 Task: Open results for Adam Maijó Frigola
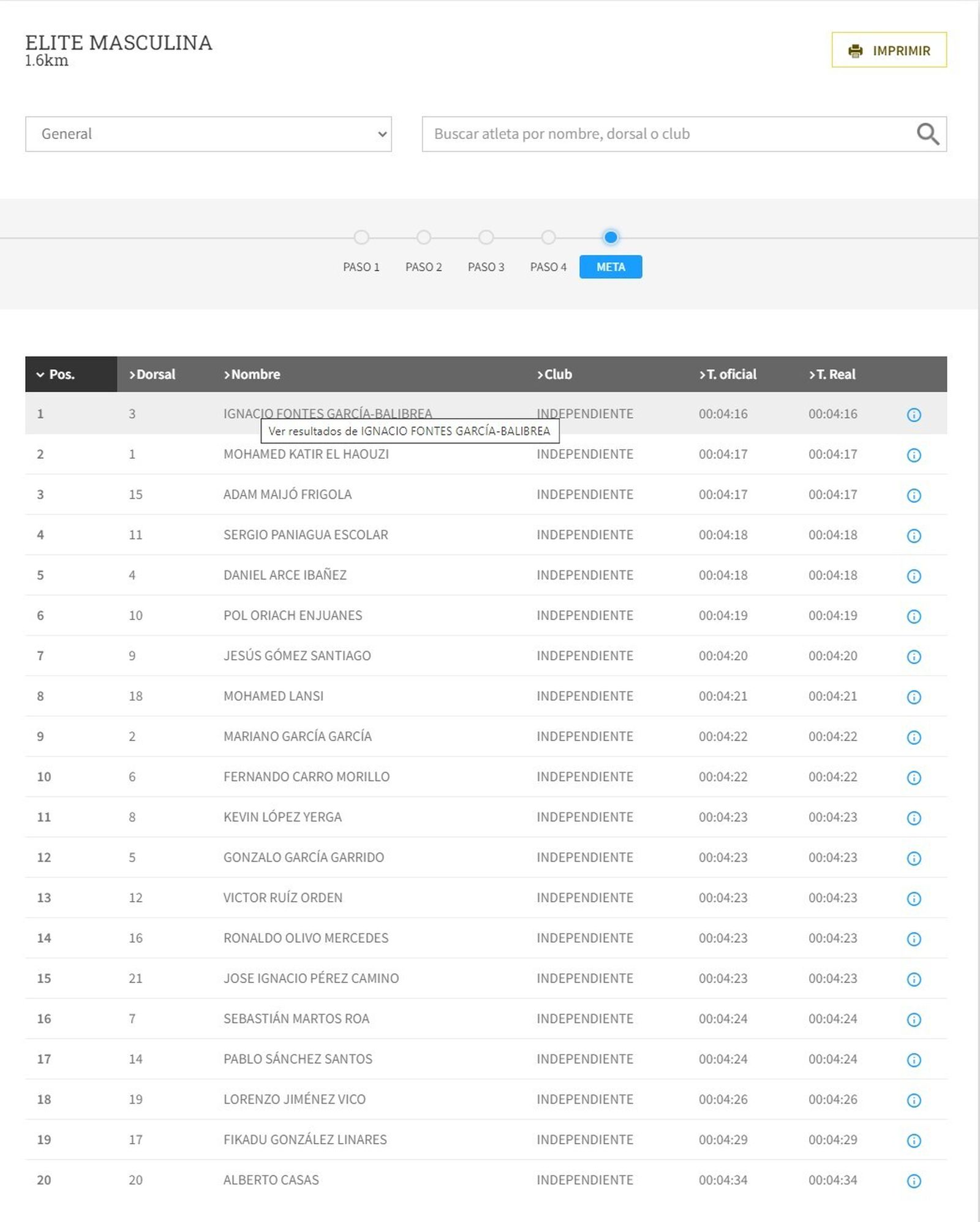[x=287, y=494]
